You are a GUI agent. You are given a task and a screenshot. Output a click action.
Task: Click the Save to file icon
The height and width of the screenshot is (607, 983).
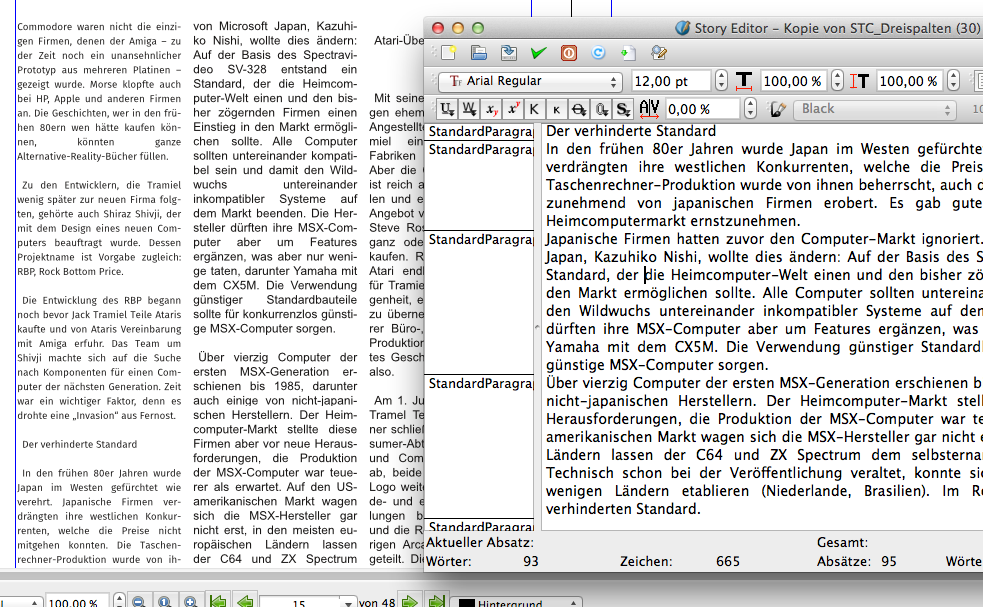[x=509, y=53]
